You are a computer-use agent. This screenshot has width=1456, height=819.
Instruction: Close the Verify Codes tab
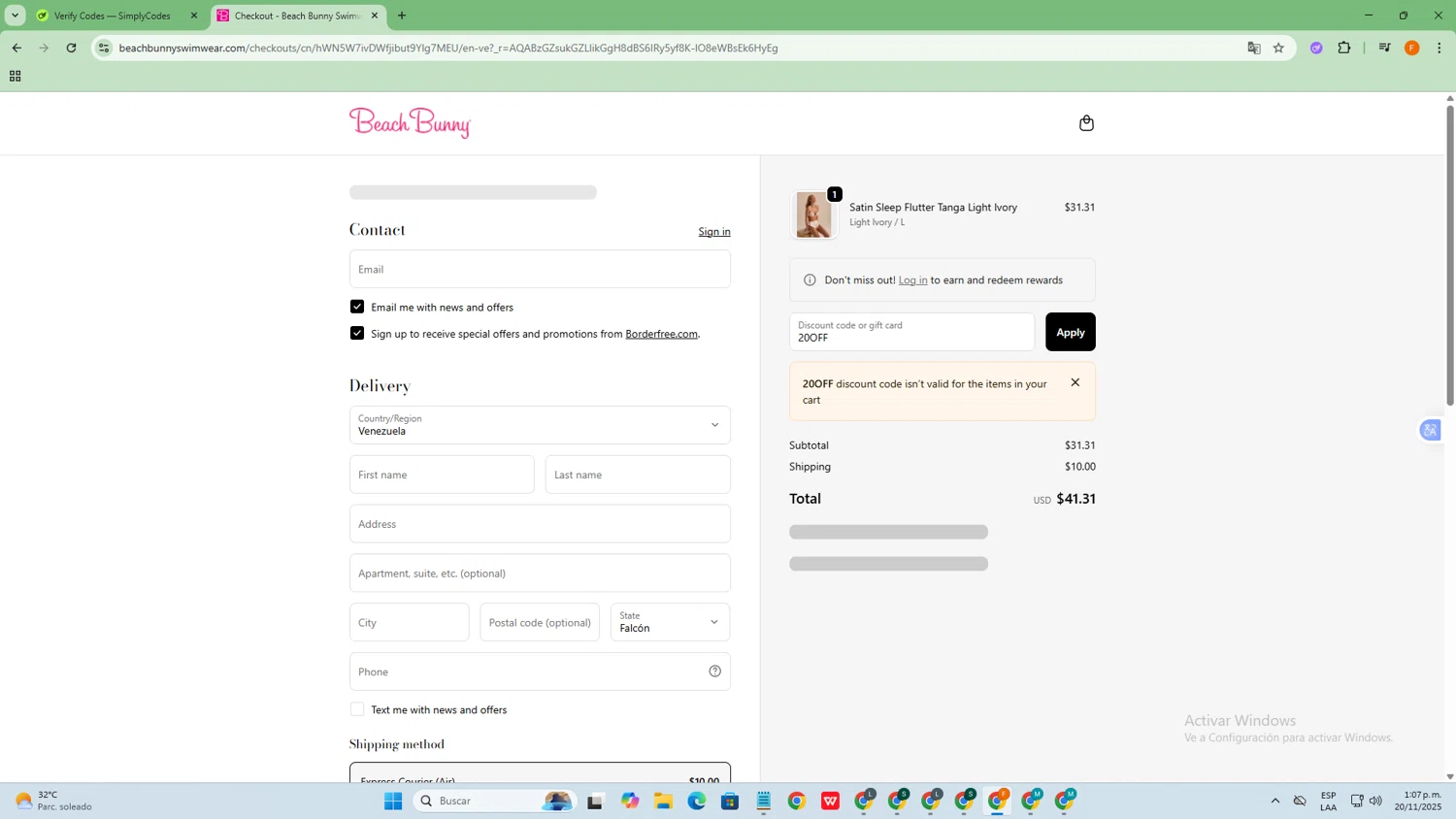193,16
